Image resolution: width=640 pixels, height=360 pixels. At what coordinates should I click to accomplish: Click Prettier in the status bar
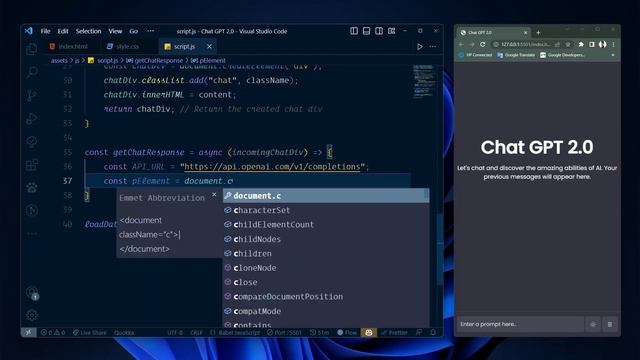[394, 333]
